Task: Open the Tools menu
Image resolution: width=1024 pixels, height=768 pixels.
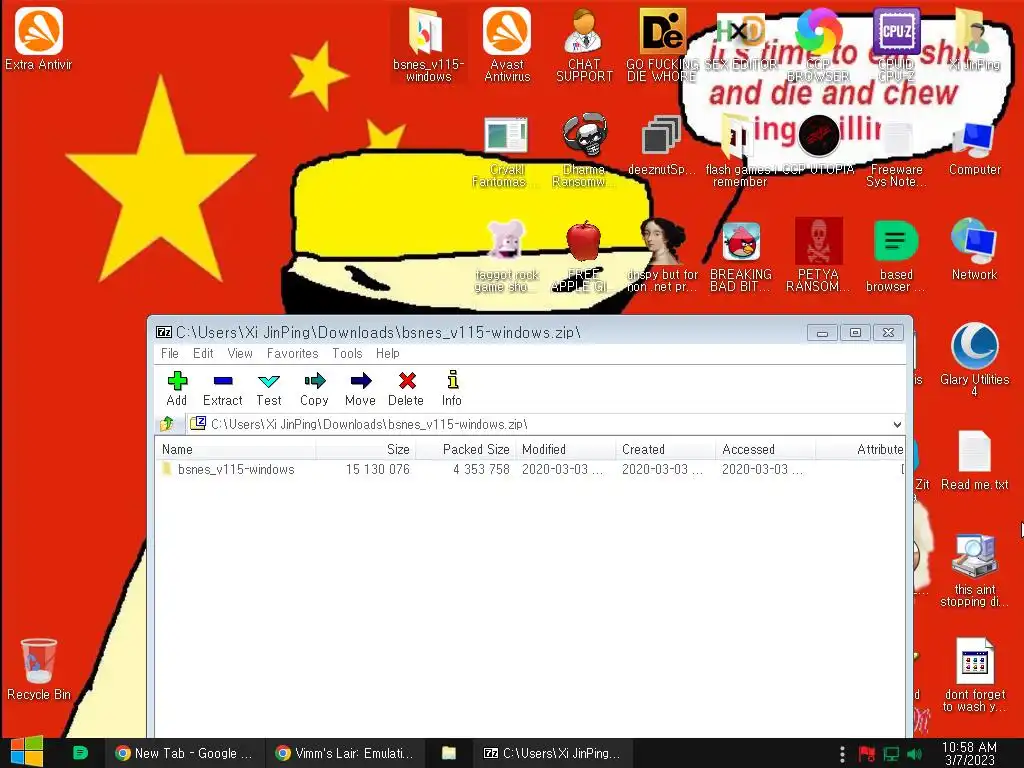Action: [x=347, y=353]
